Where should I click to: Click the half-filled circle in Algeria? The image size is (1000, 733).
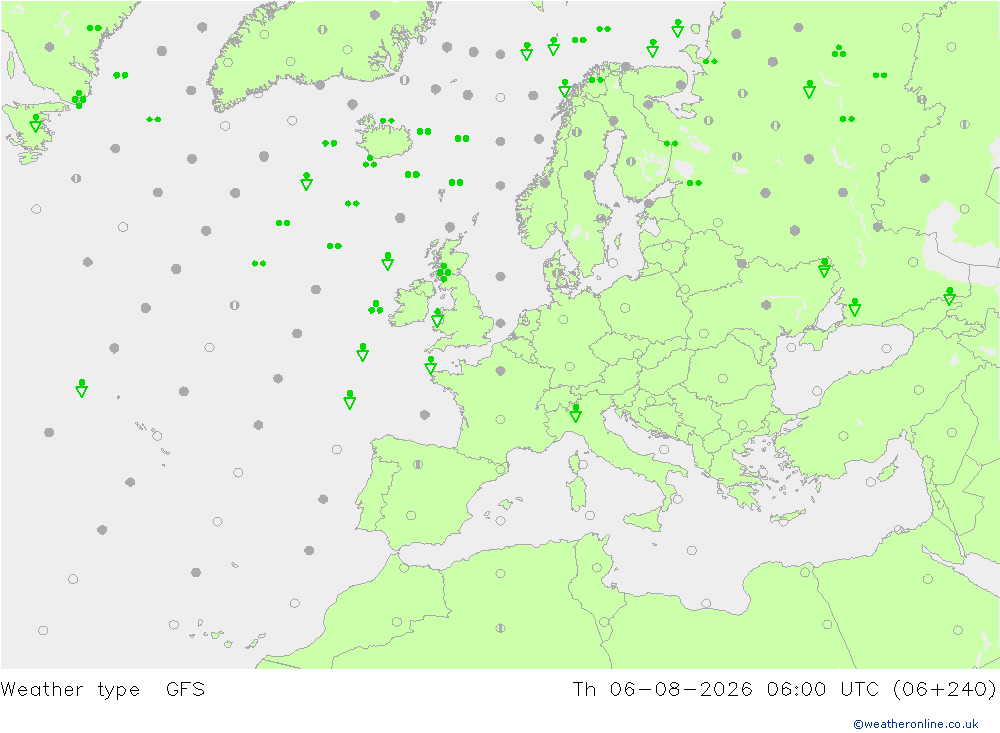point(501,628)
